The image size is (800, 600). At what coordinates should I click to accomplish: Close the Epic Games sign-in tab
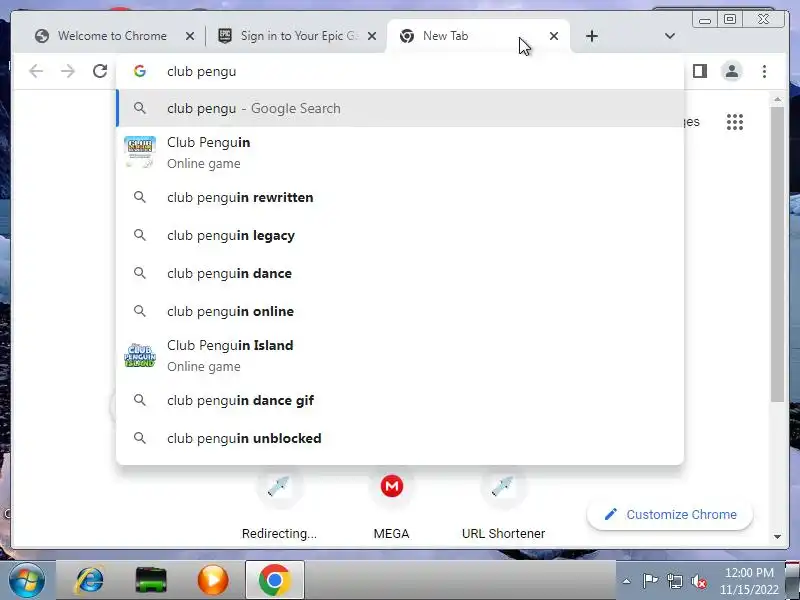[x=372, y=36]
